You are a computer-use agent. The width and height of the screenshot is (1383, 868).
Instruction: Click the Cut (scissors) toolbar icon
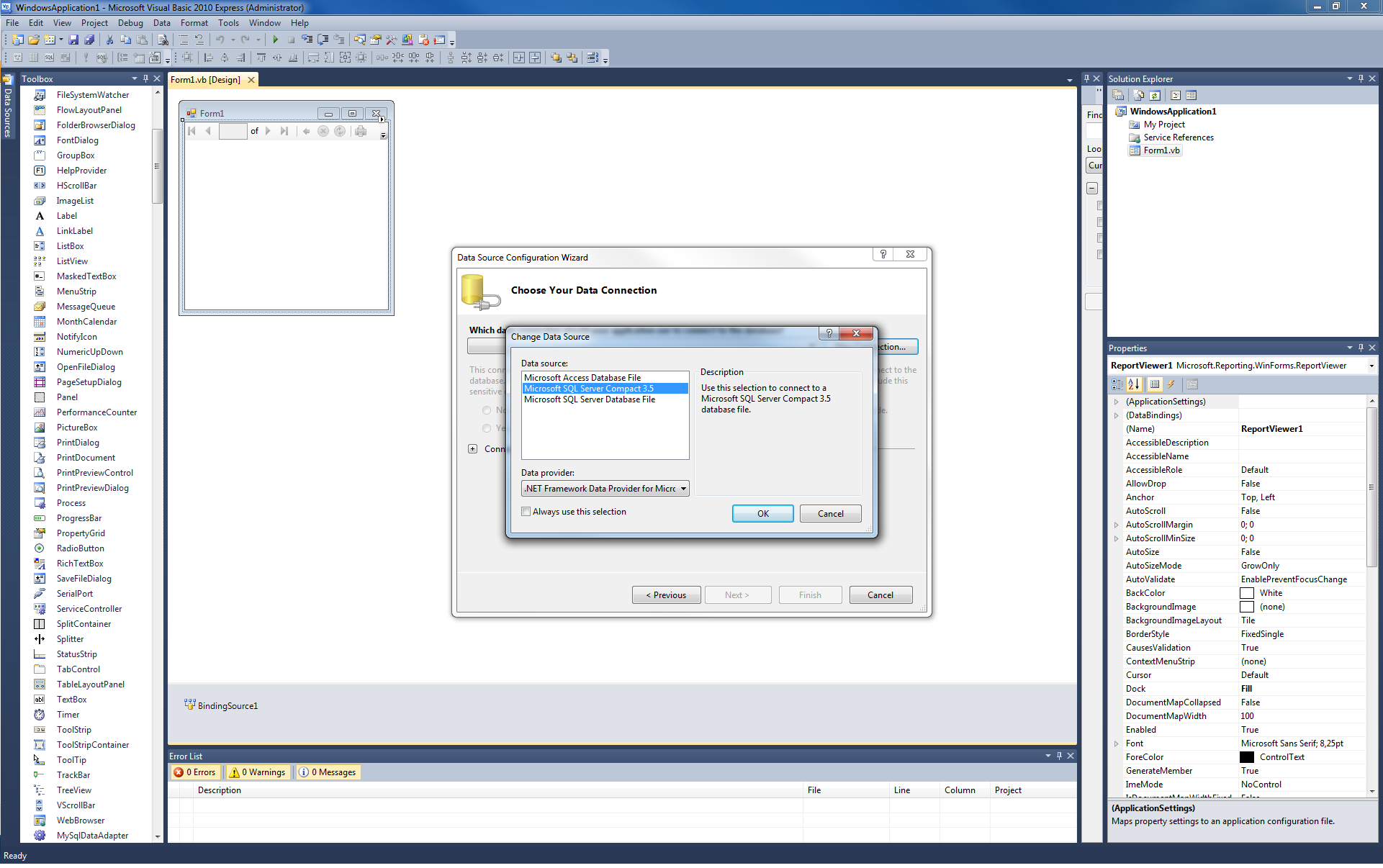(x=110, y=40)
